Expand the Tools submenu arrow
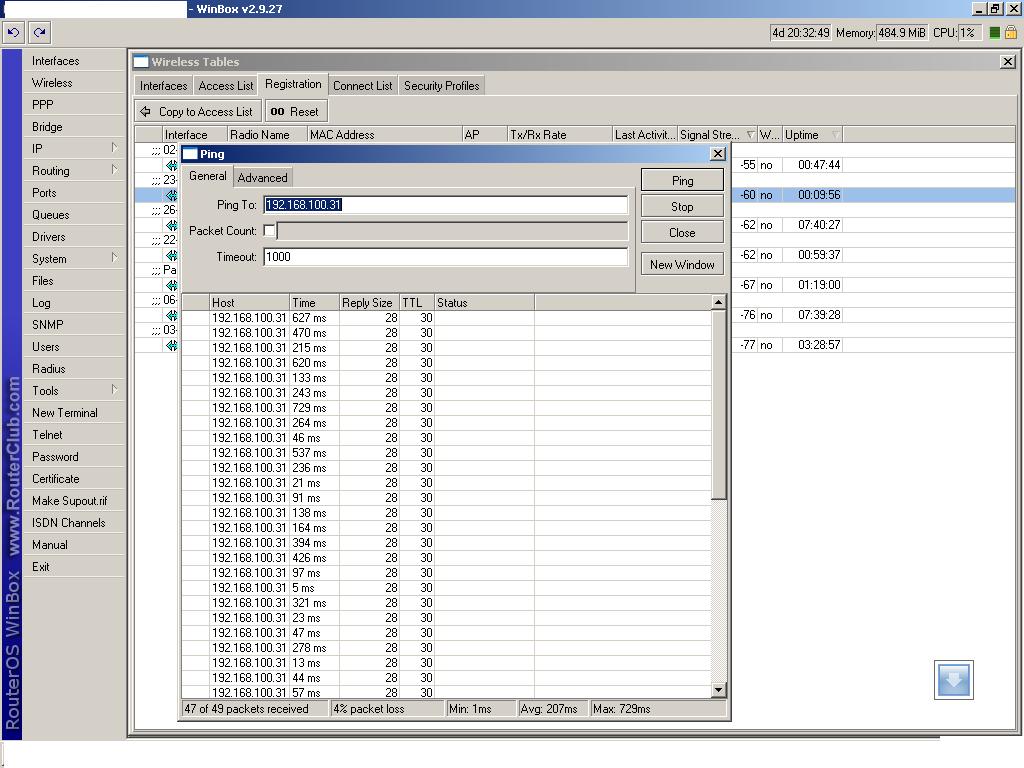Screen dimensions: 1024x768 114,389
